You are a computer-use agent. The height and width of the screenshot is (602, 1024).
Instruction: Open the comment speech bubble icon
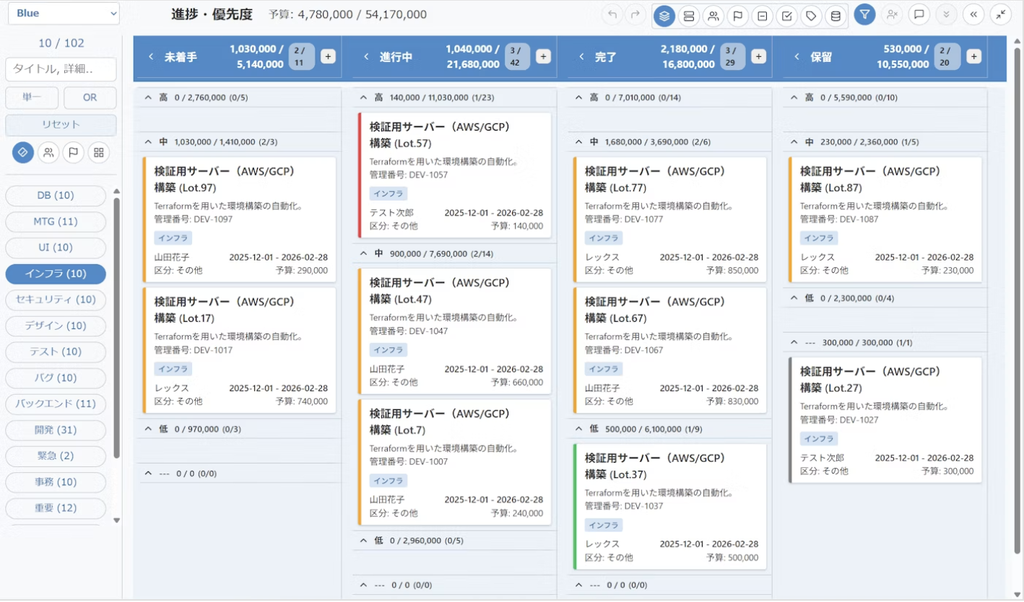919,14
